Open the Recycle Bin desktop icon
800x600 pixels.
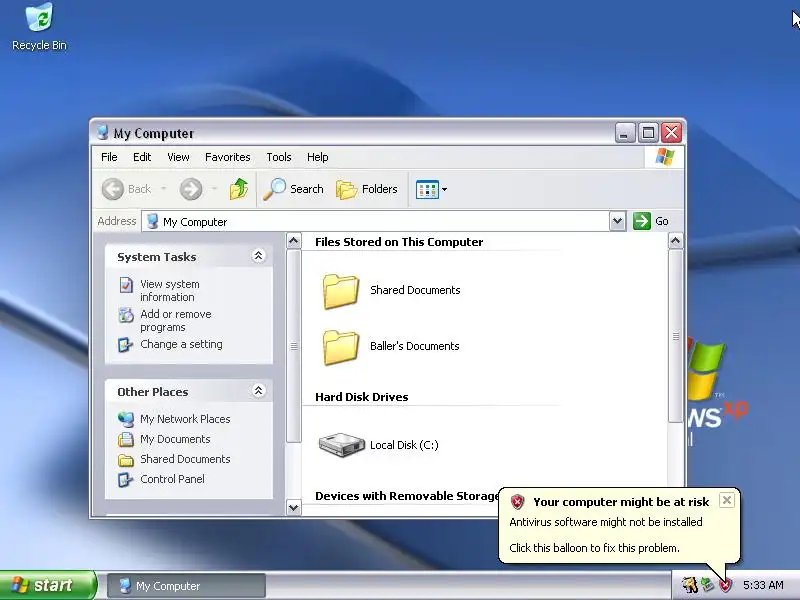pos(39,27)
